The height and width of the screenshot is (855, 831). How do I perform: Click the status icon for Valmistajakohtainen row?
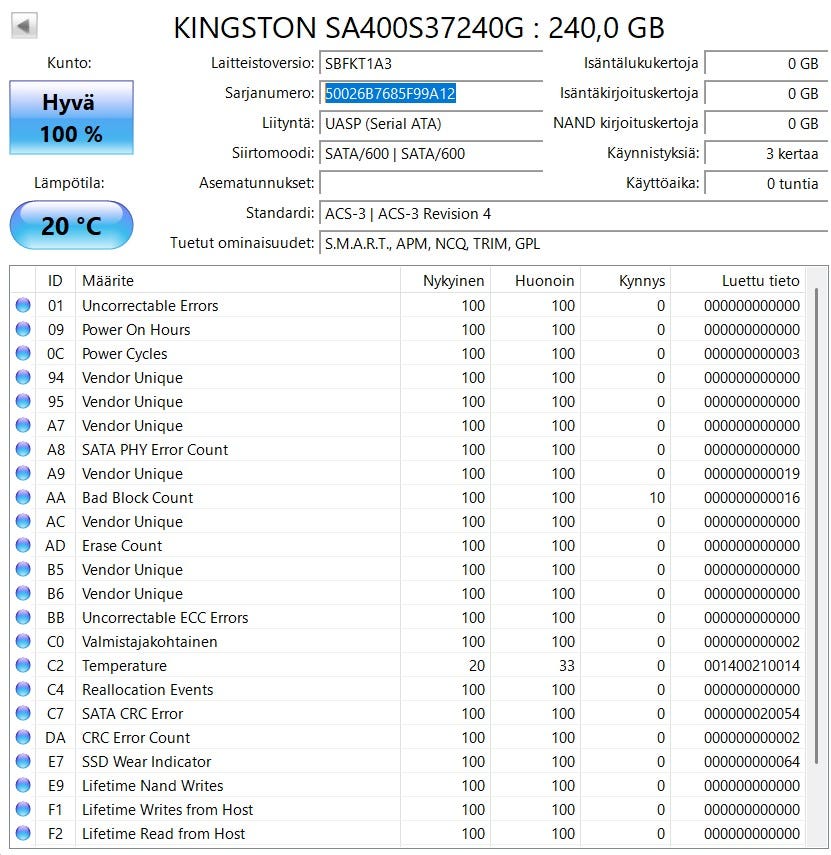click(x=23, y=641)
